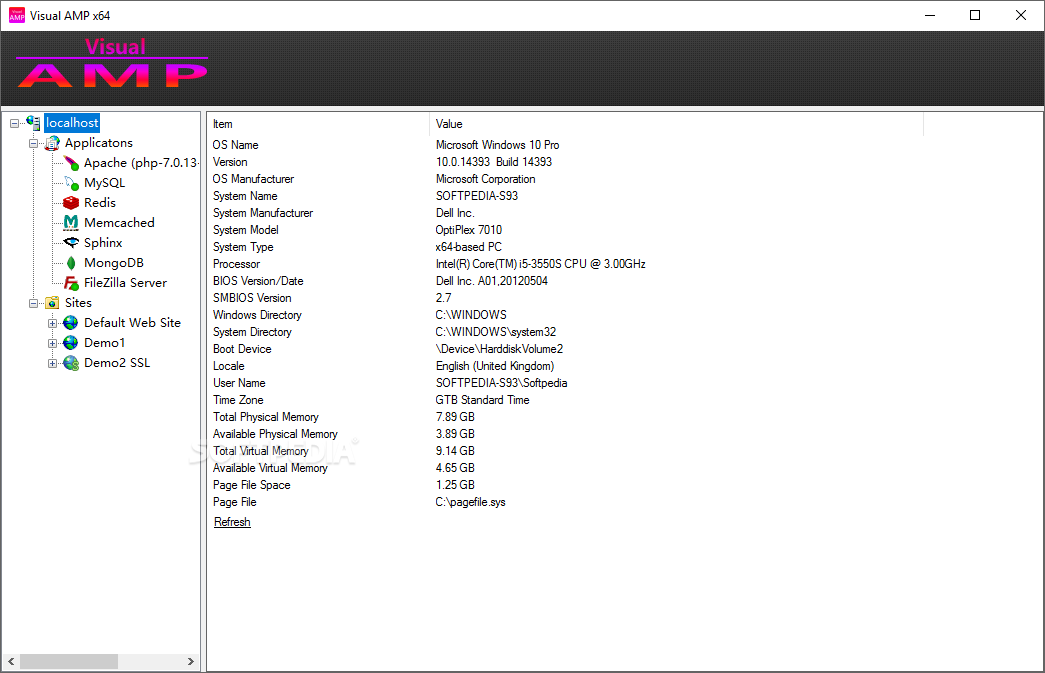Click the SMBIOS Version row label

tap(252, 298)
